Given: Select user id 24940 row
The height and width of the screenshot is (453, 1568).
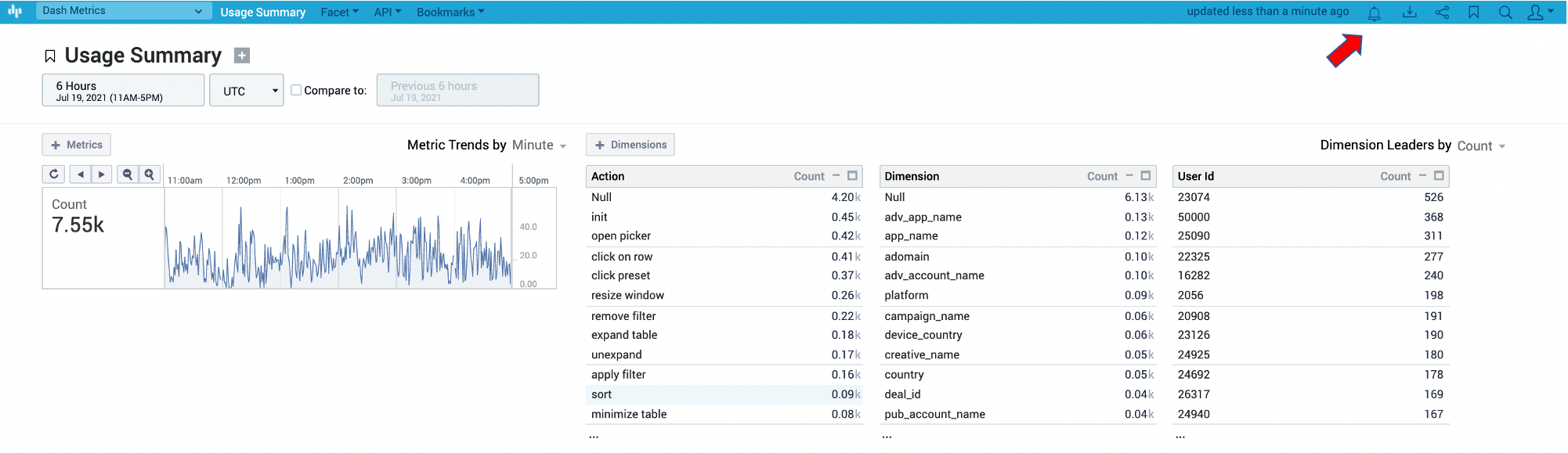Looking at the screenshot, I should pyautogui.click(x=1311, y=415).
